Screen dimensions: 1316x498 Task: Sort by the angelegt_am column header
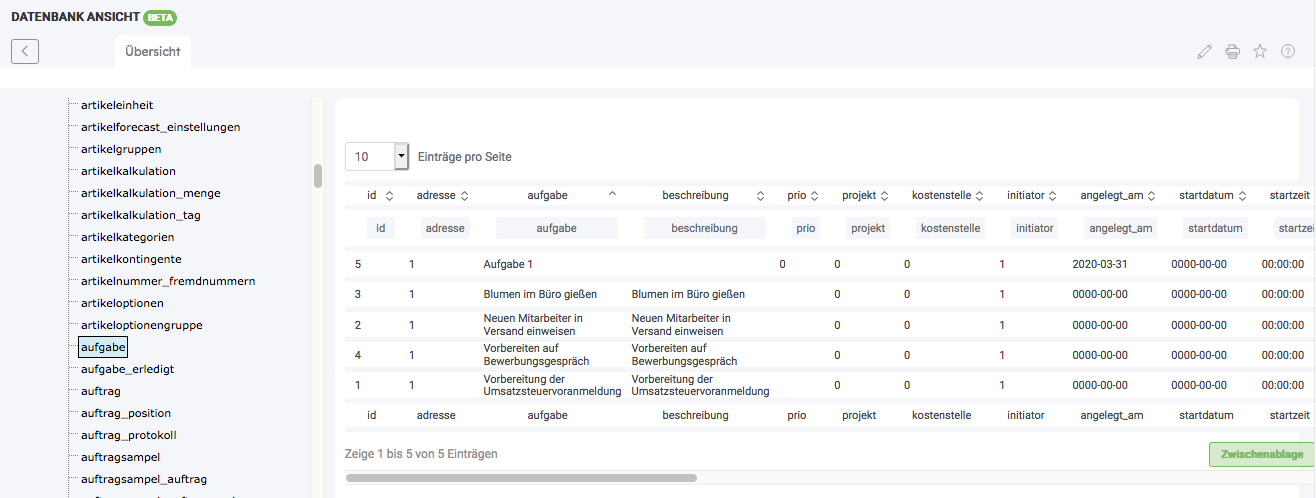pyautogui.click(x=1118, y=195)
